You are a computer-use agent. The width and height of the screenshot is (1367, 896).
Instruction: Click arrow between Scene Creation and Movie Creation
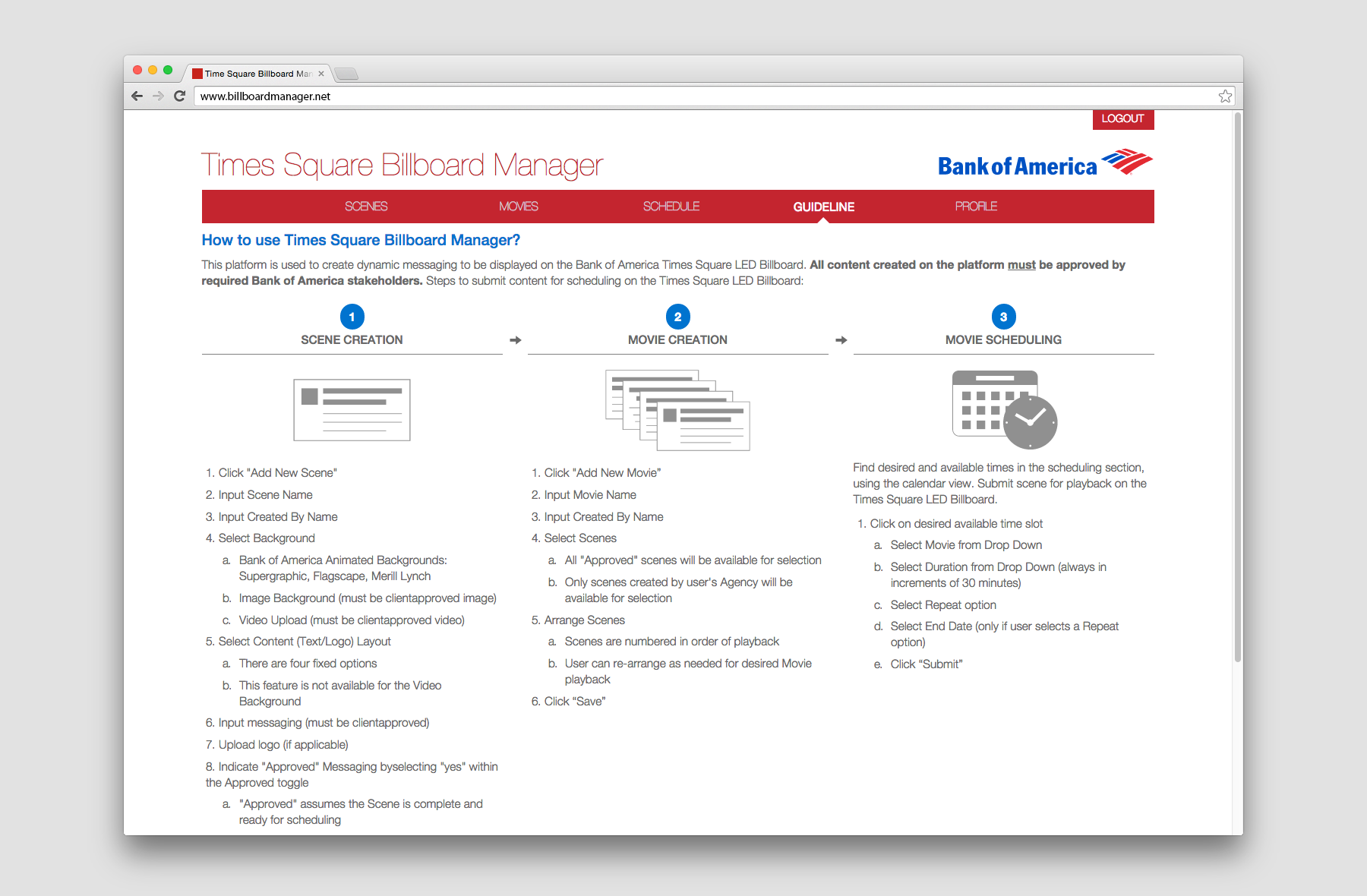(515, 340)
